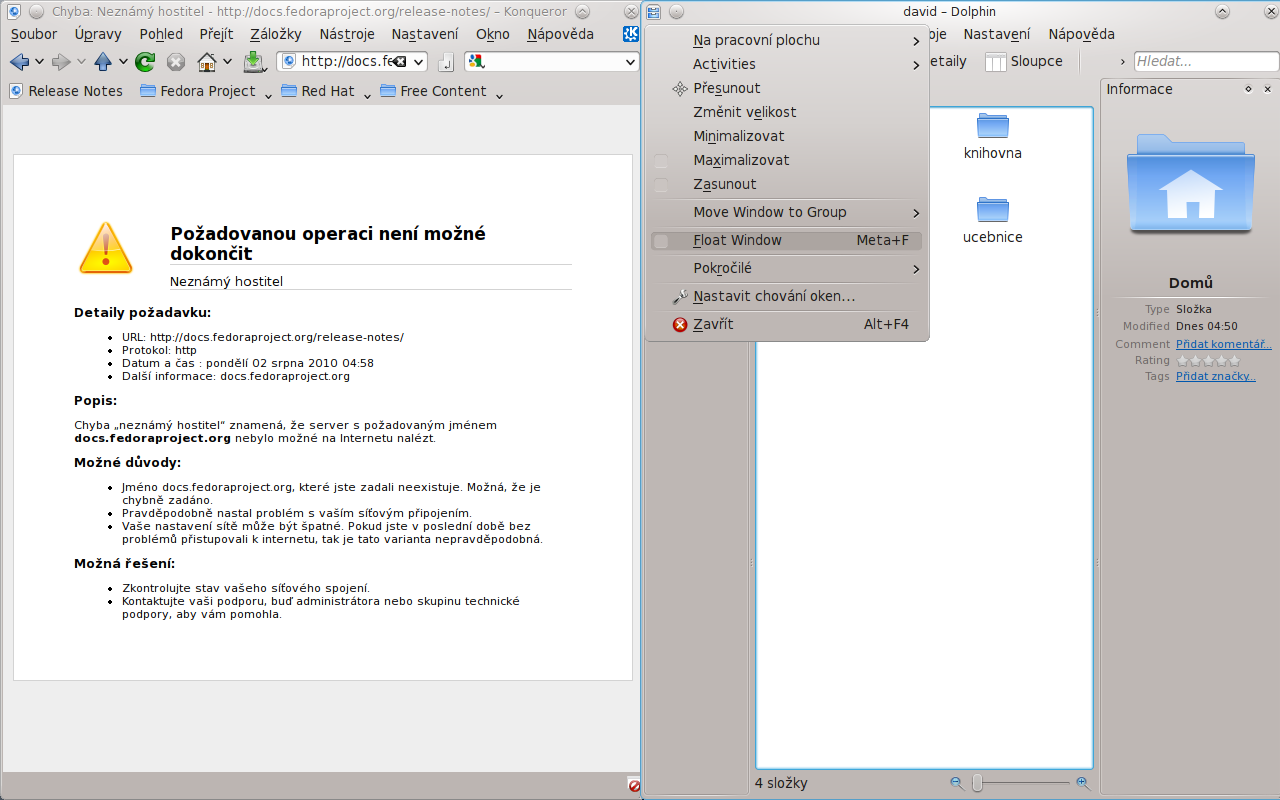Click the pin-on-all-desktops button in Dolphin title bar
The width and height of the screenshot is (1280, 800).
tap(676, 12)
